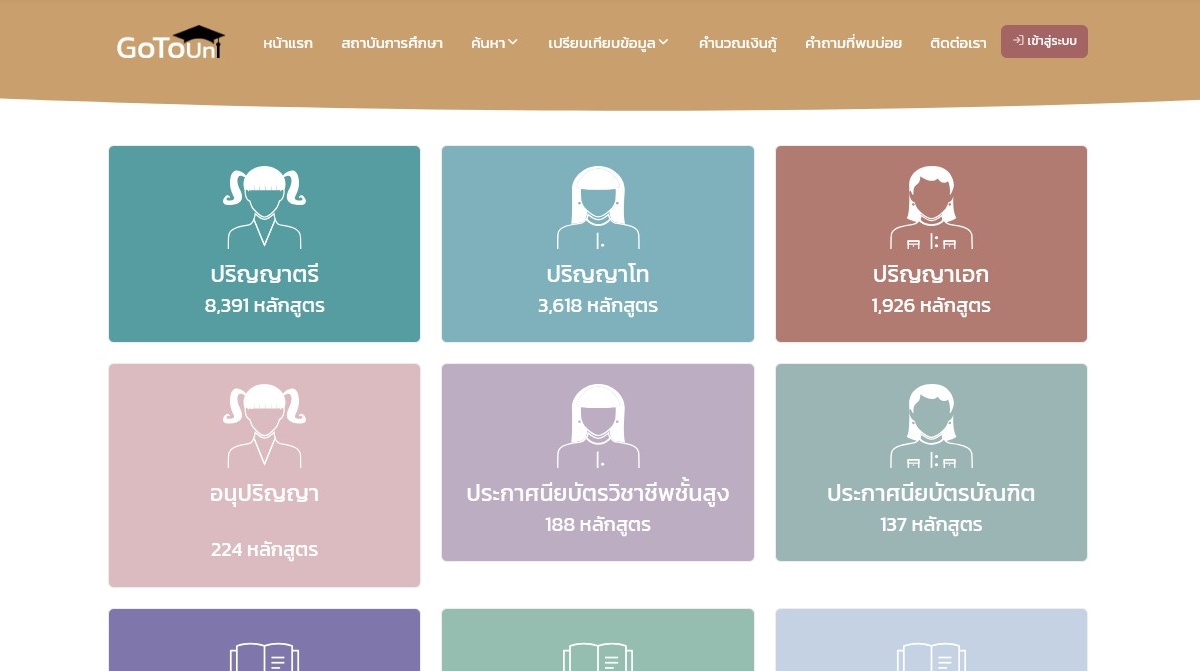This screenshot has height=671, width=1200.
Task: Click the long-hair figure icon for ปริญญาโท
Action: tap(598, 207)
